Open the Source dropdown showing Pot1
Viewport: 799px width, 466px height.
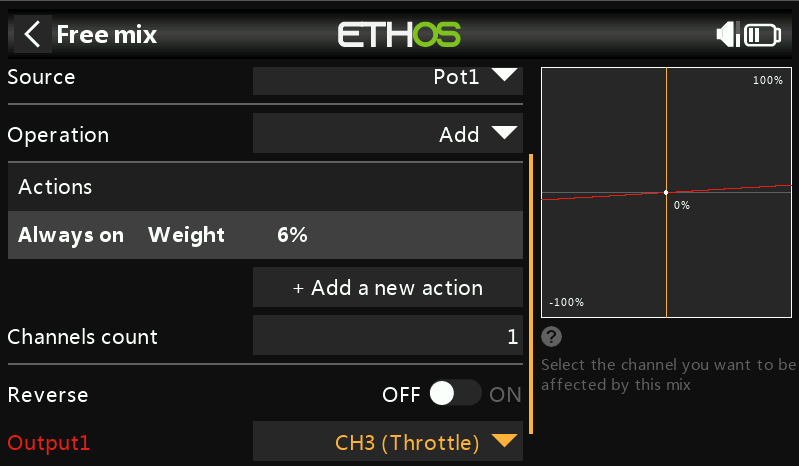388,77
